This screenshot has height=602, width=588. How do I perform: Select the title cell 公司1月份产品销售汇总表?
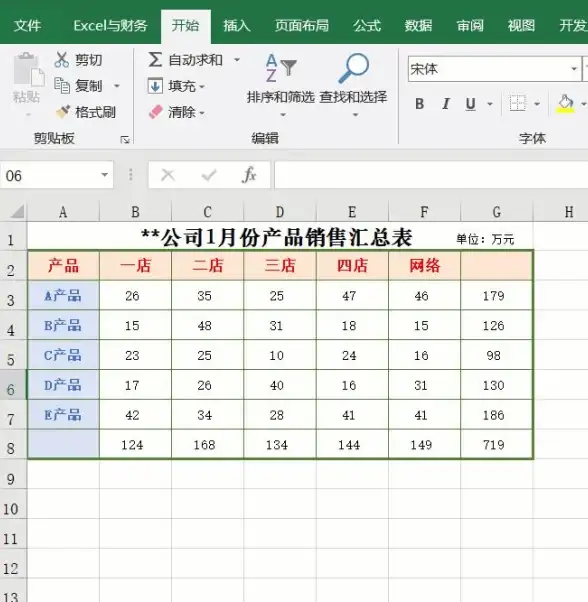tap(277, 238)
